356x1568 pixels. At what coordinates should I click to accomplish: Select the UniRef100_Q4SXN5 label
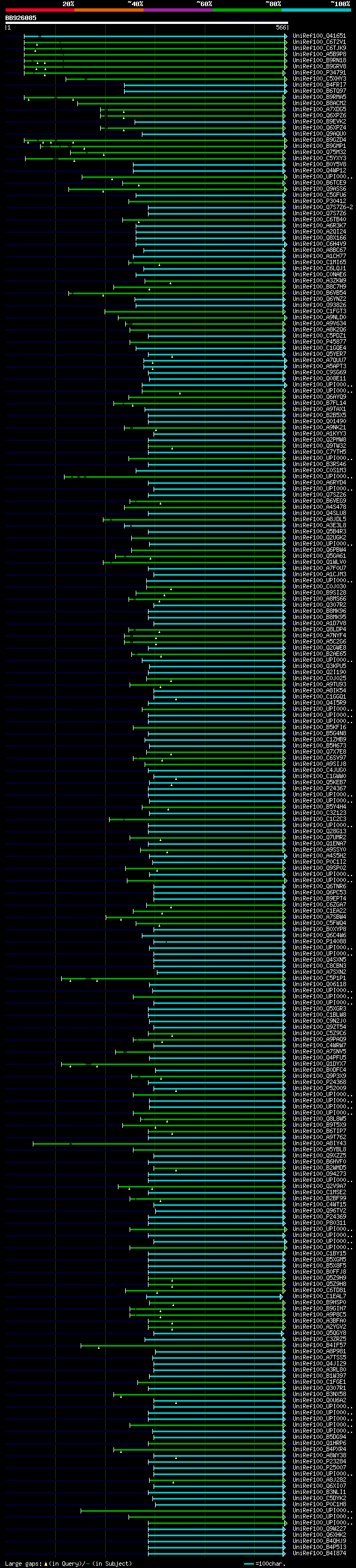319,959
